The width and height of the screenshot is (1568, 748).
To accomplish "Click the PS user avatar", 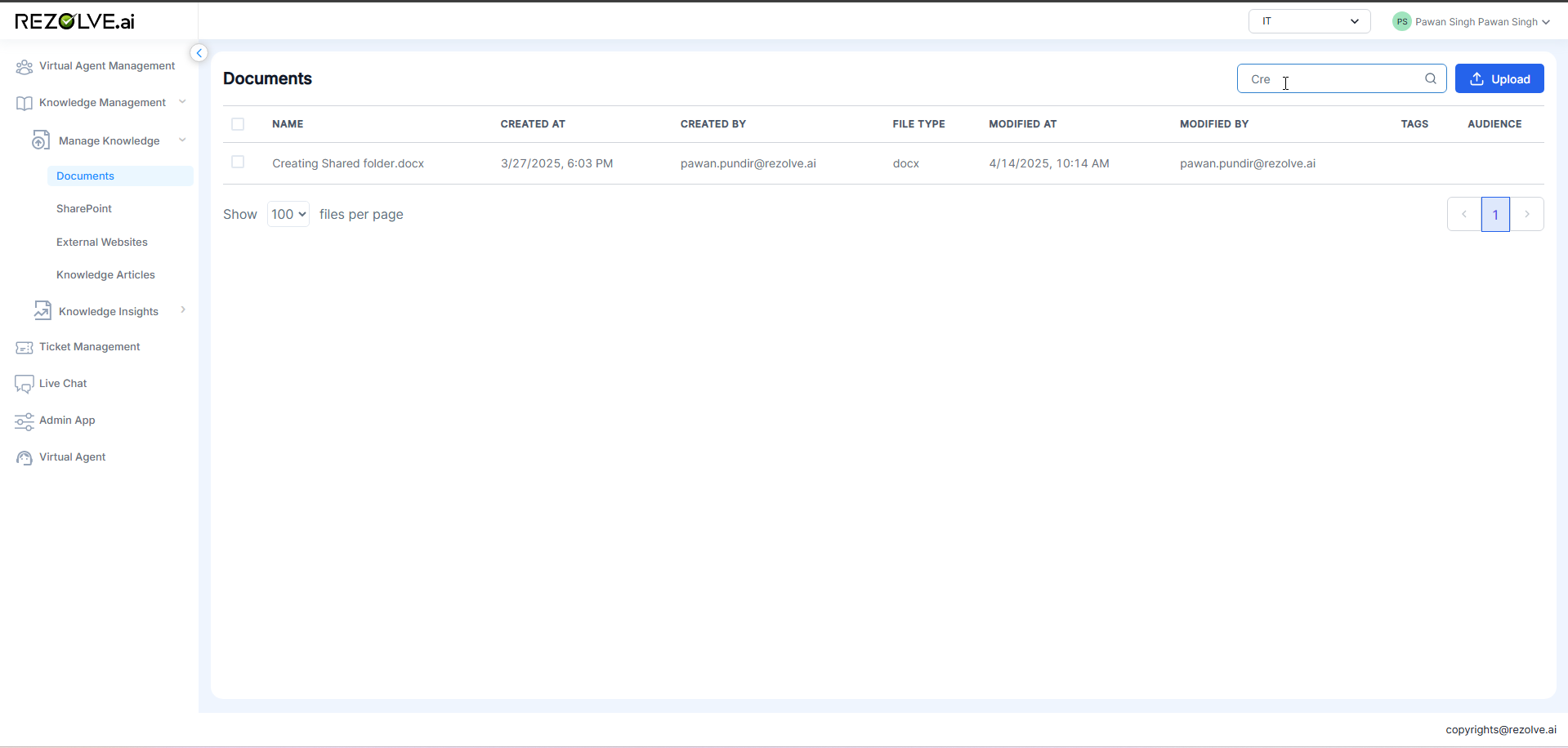I will point(1402,22).
